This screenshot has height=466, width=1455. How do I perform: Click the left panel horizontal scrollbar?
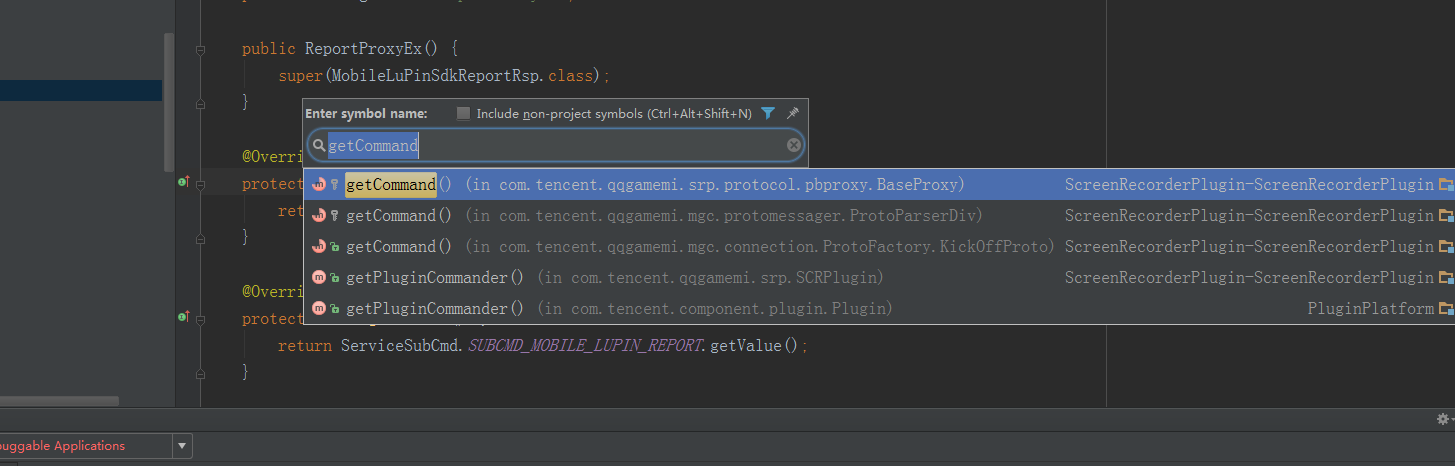pyautogui.click(x=60, y=401)
